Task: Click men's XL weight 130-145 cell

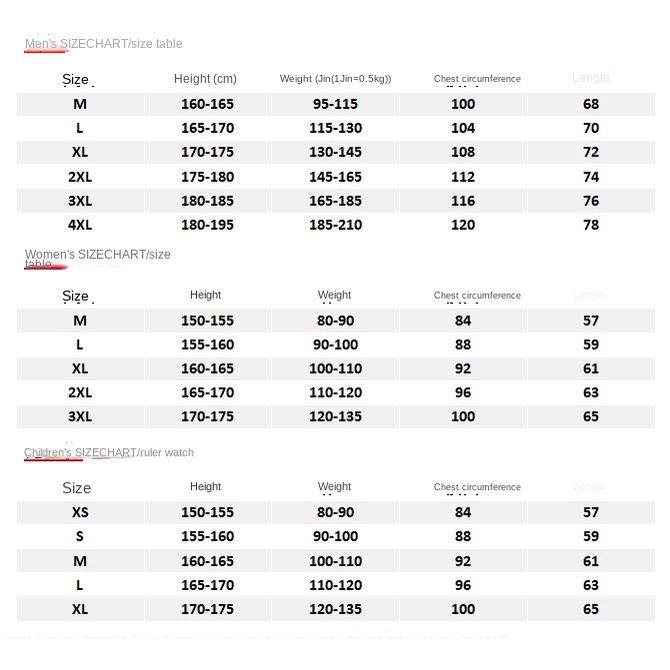Action: tap(335, 152)
